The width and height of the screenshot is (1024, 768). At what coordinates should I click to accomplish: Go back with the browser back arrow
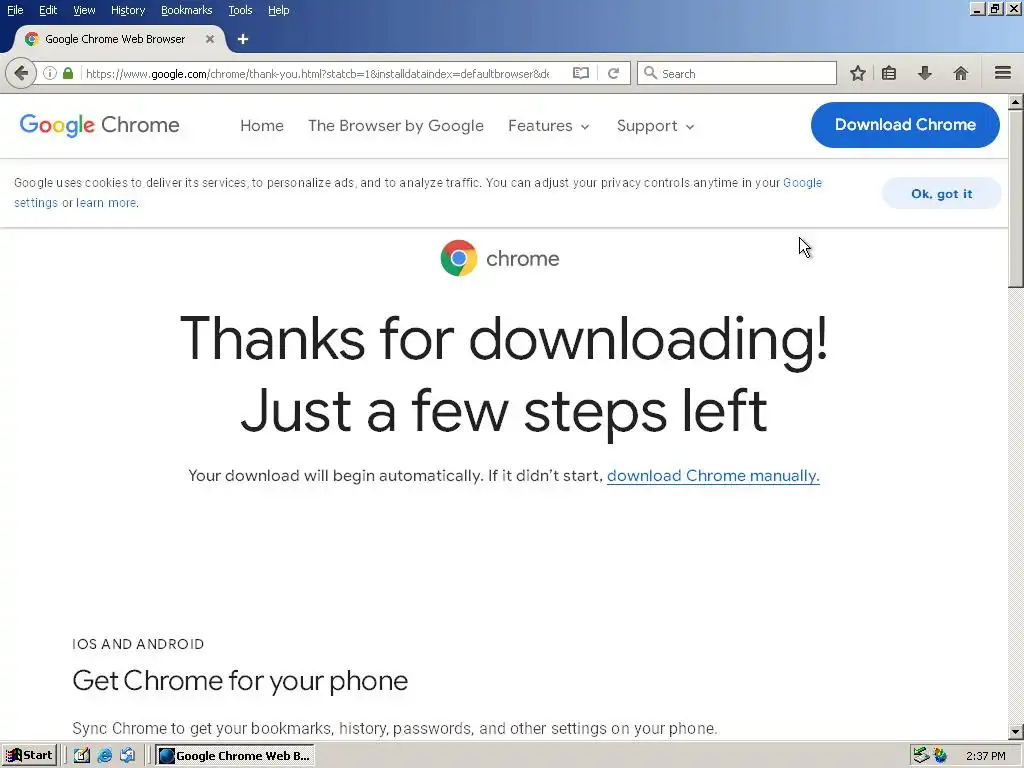tap(21, 73)
